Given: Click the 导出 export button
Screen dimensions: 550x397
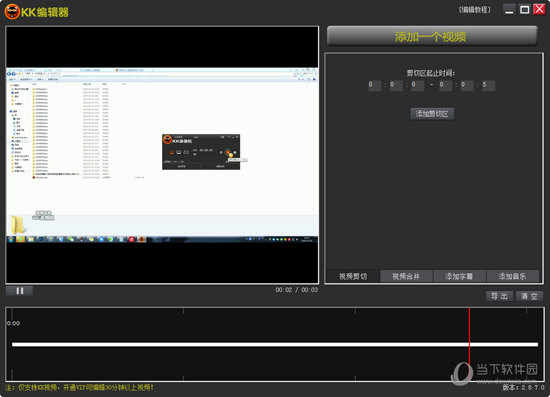Looking at the screenshot, I should [x=499, y=296].
